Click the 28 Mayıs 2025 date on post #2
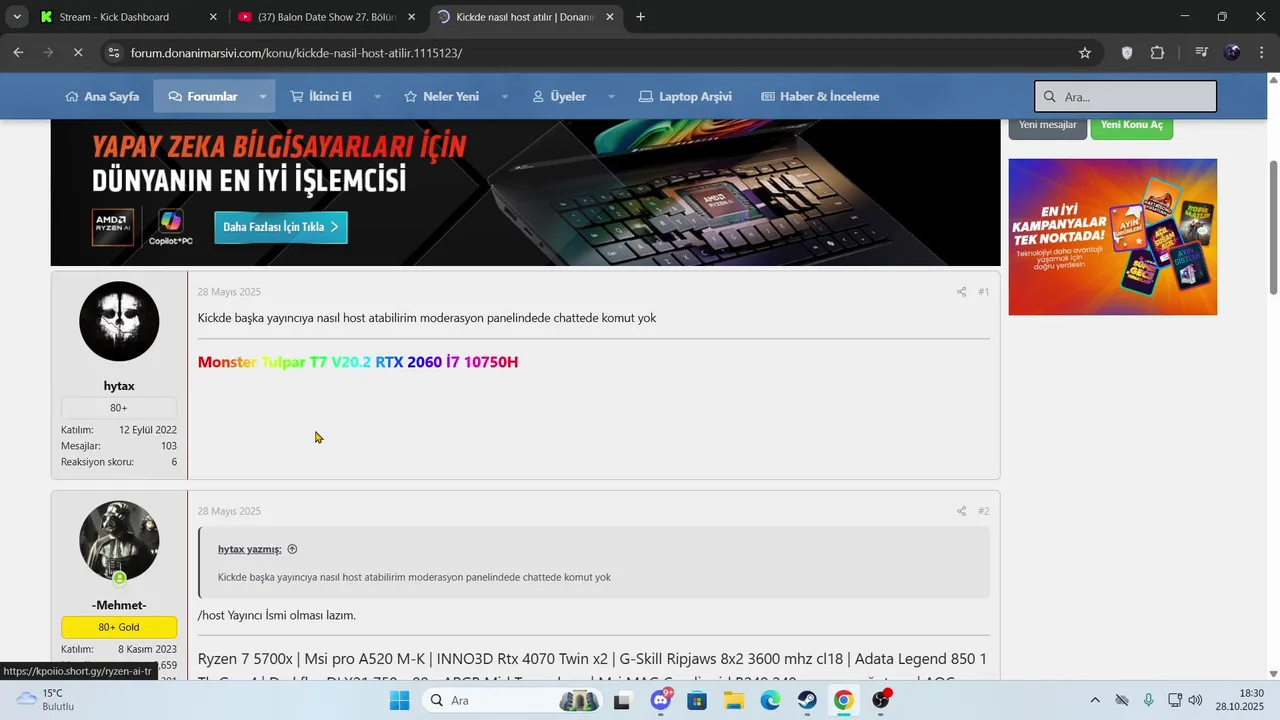Screen dimensions: 1280x720 click(229, 511)
